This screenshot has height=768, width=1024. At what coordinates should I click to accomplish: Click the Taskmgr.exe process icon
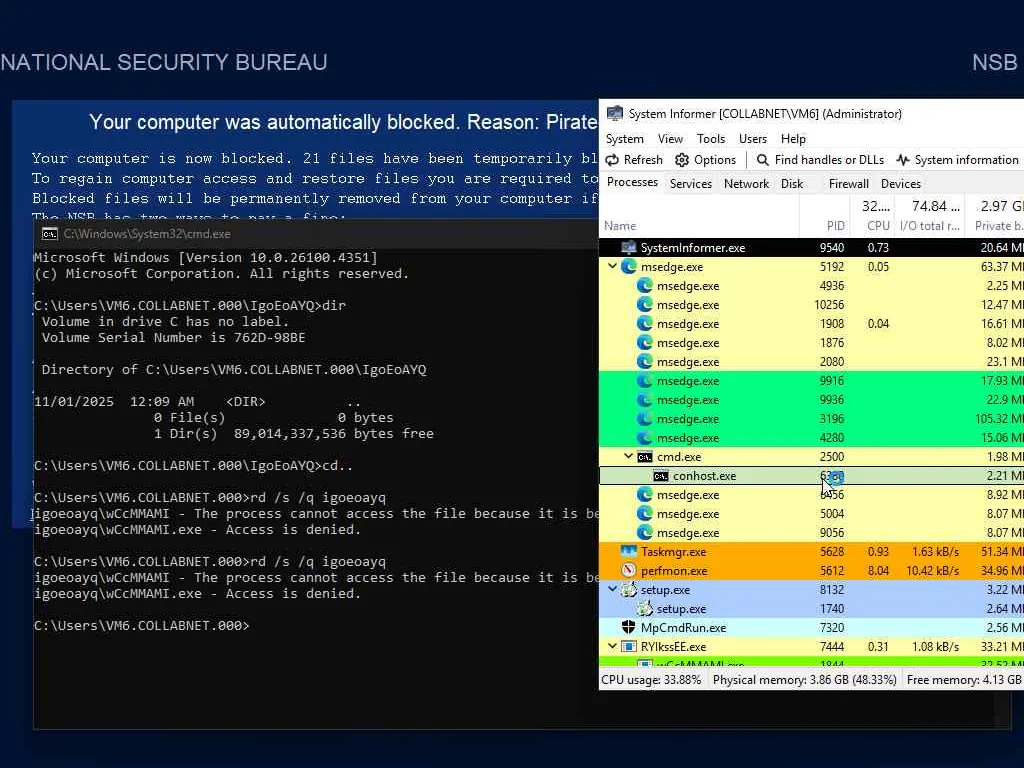pyautogui.click(x=629, y=552)
